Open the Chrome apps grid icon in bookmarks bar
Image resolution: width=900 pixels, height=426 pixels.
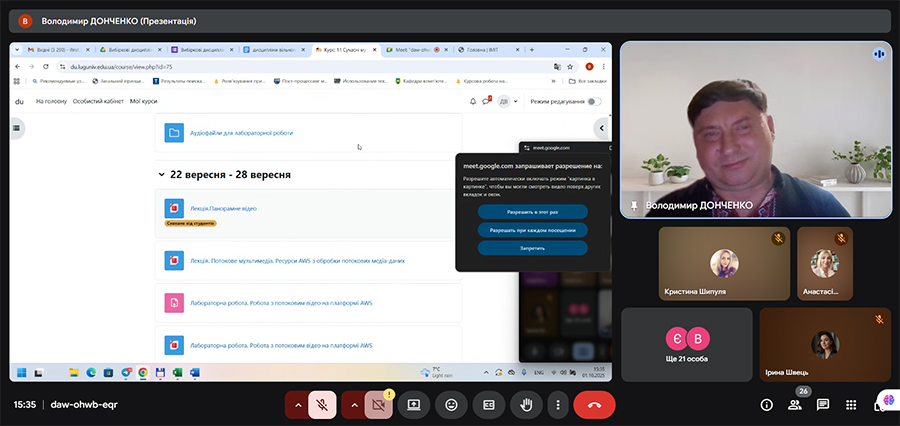pyautogui.click(x=17, y=81)
